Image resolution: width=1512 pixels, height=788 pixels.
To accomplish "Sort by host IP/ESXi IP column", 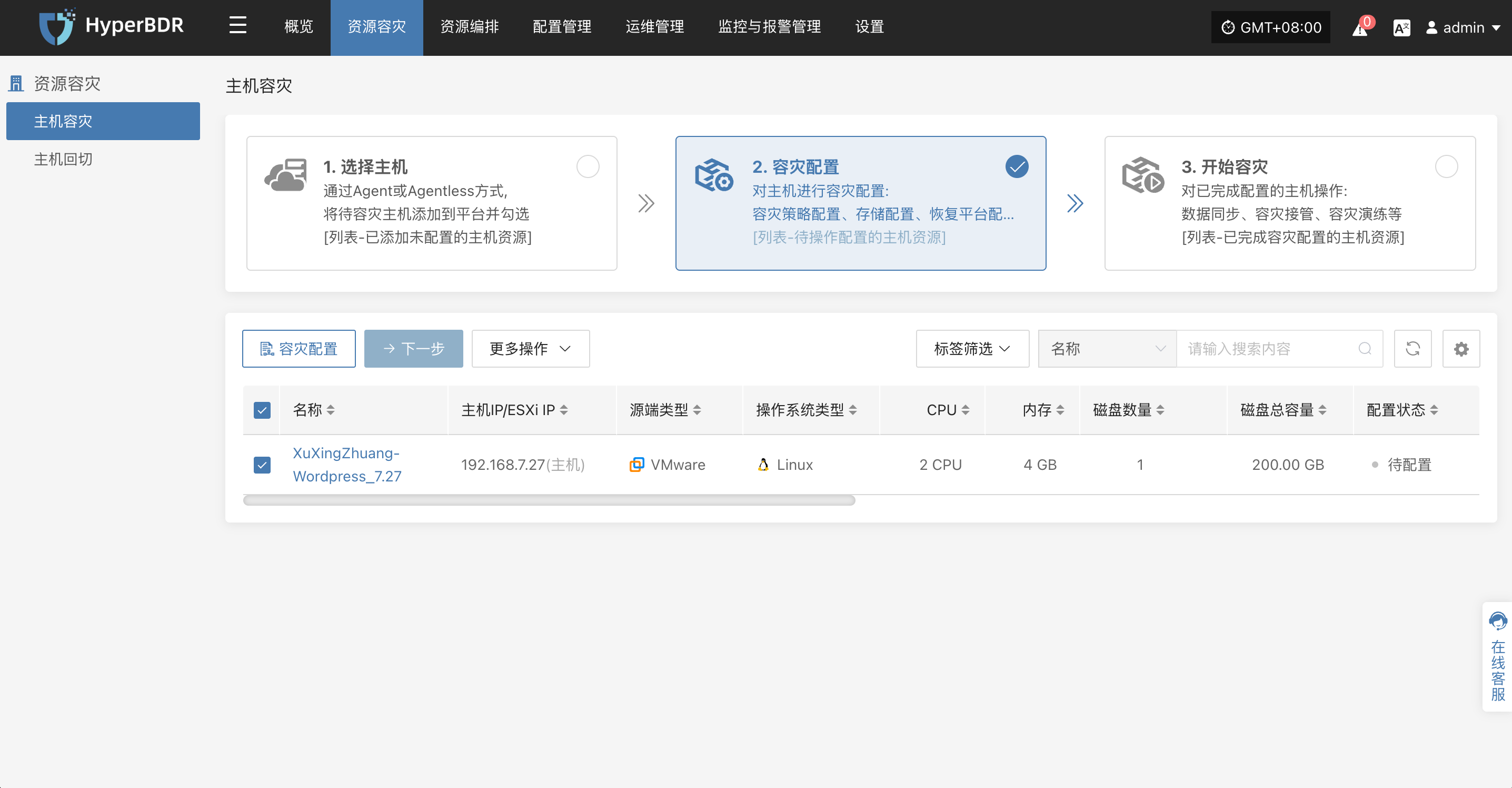I will pos(563,410).
